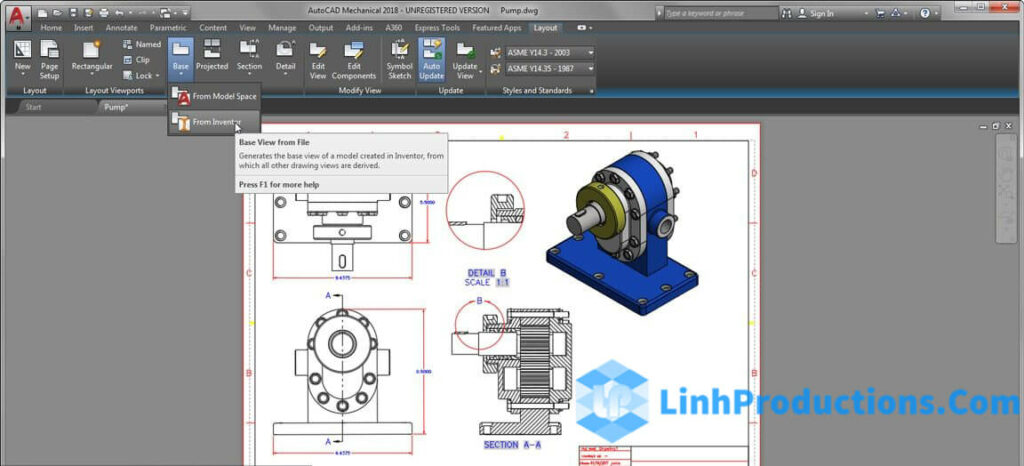Click the Undo arrow in quick access toolbar
Image resolution: width=1024 pixels, height=466 pixels.
coord(118,12)
